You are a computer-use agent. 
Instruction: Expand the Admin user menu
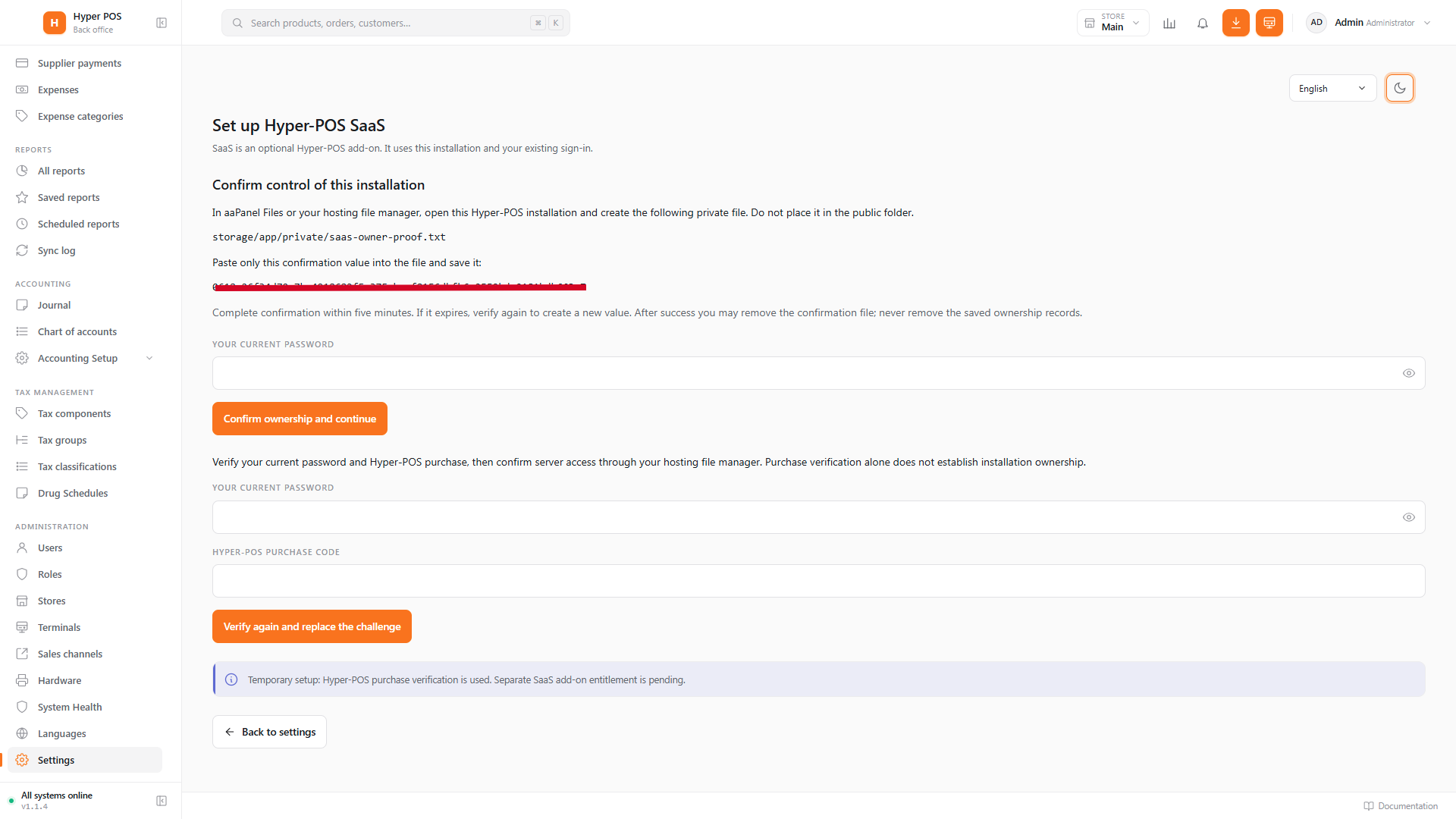coord(1369,23)
